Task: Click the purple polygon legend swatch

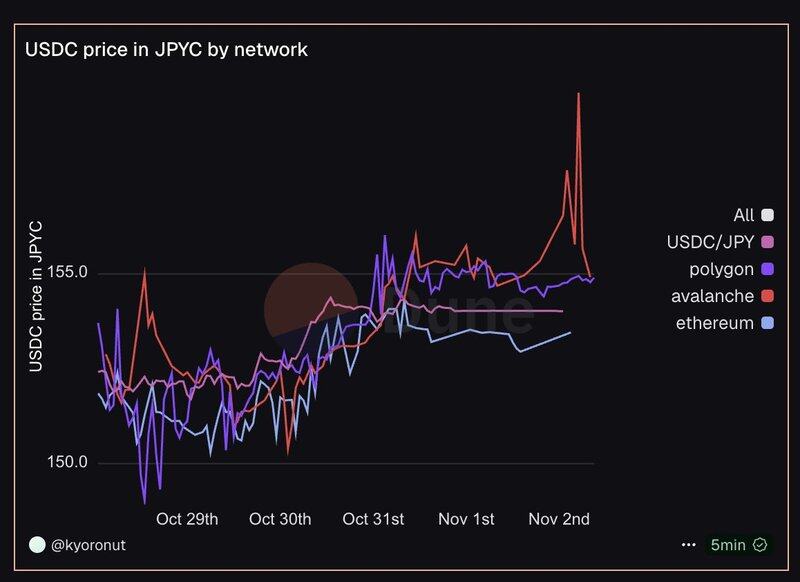Action: tap(768, 269)
